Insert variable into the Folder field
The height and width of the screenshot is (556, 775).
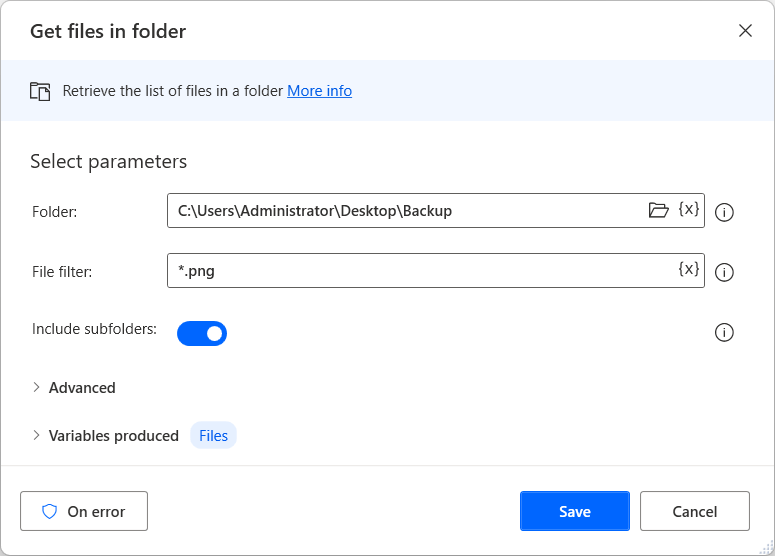coord(689,209)
